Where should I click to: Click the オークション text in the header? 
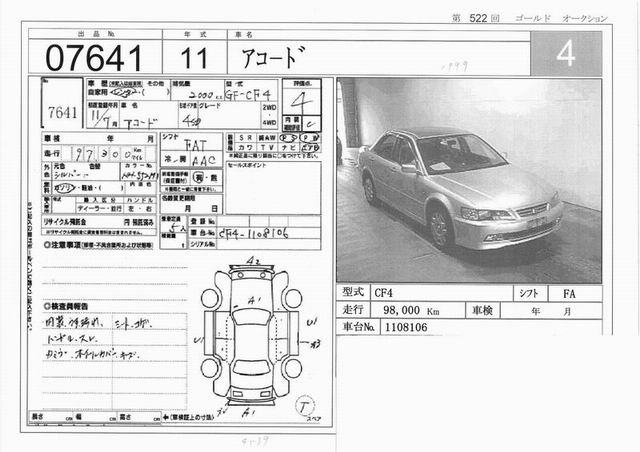pyautogui.click(x=585, y=18)
